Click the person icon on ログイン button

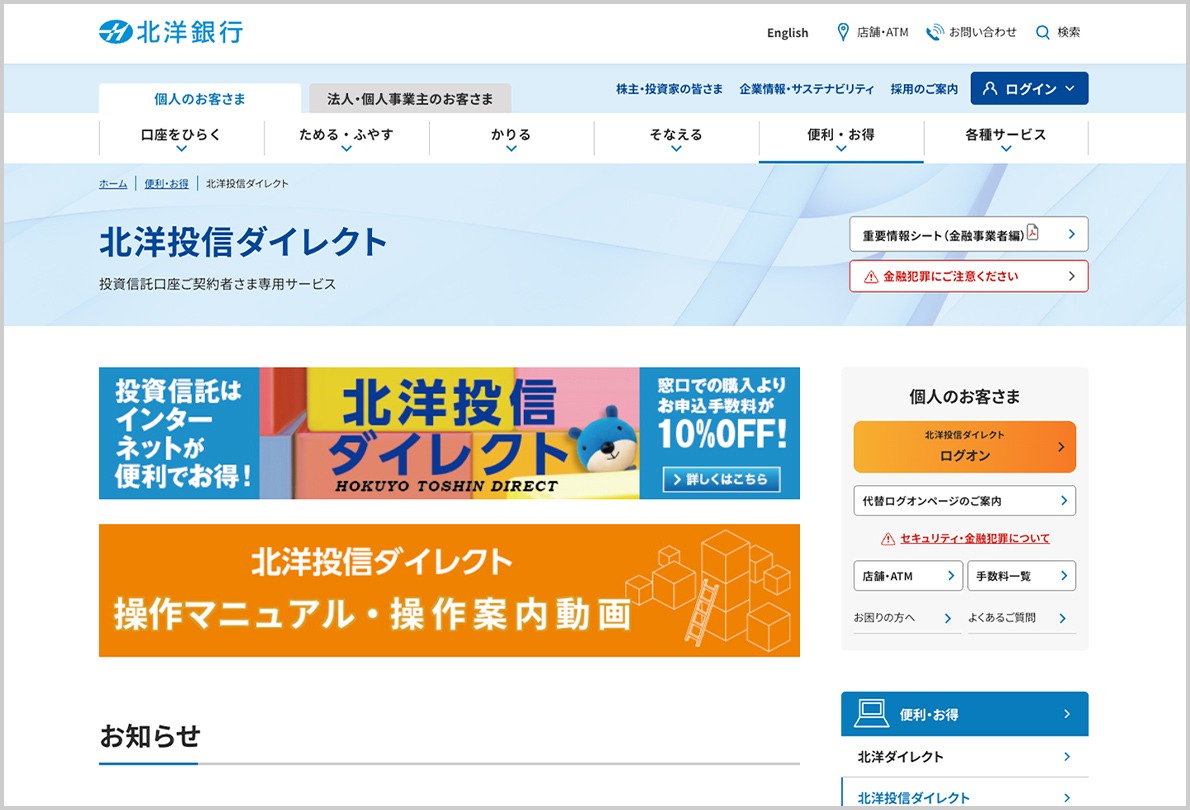click(x=990, y=89)
